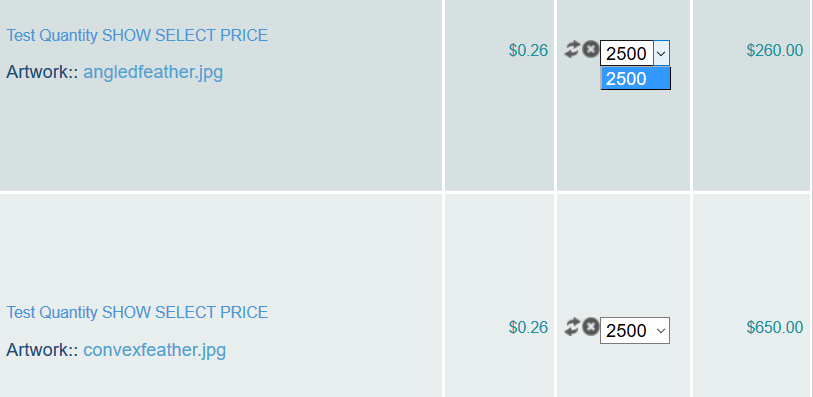The height and width of the screenshot is (397, 813).
Task: Click the $0.26 unit price in angledfeather row
Action: click(x=528, y=50)
